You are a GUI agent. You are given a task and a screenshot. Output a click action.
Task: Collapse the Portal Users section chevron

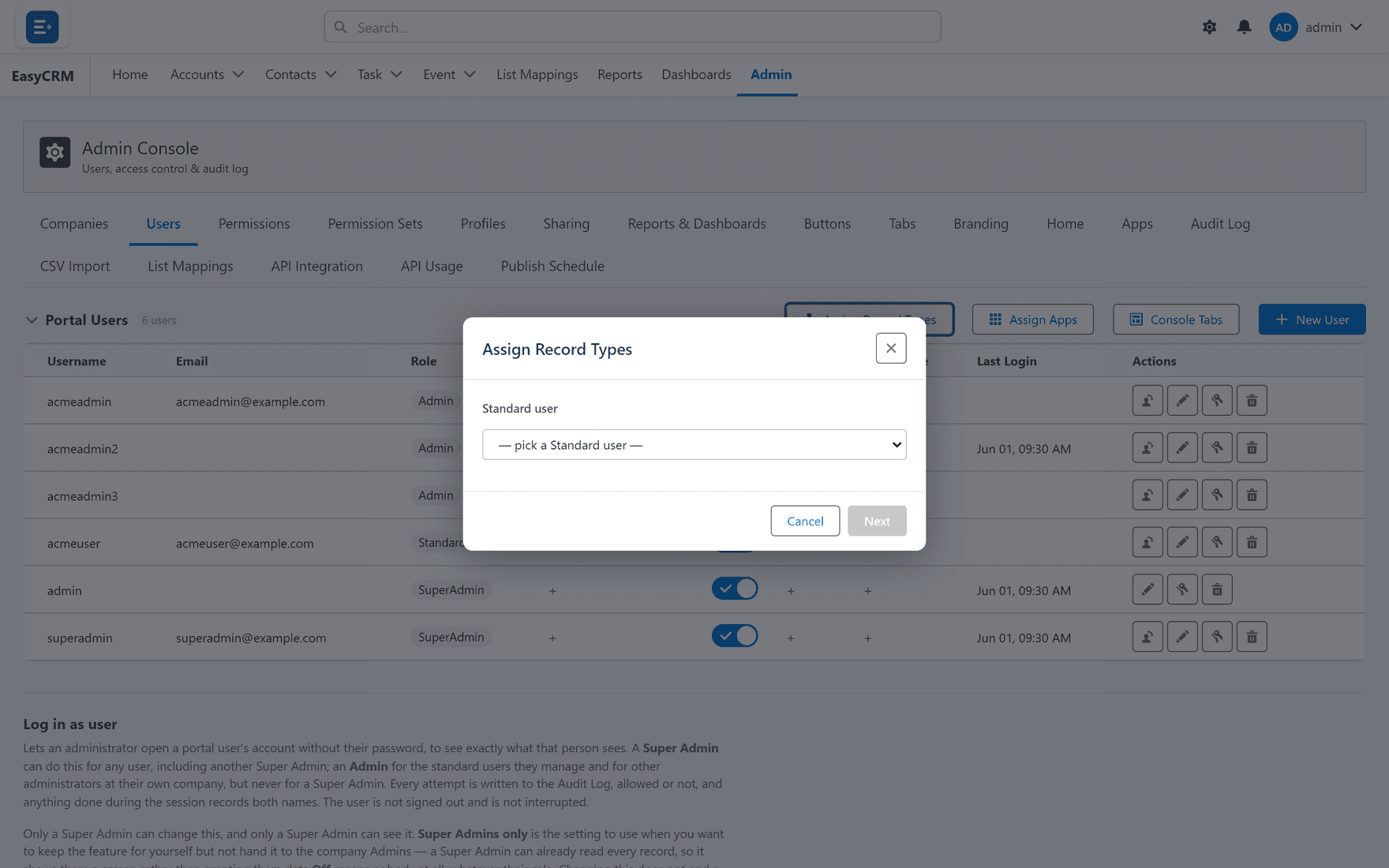pos(32,320)
